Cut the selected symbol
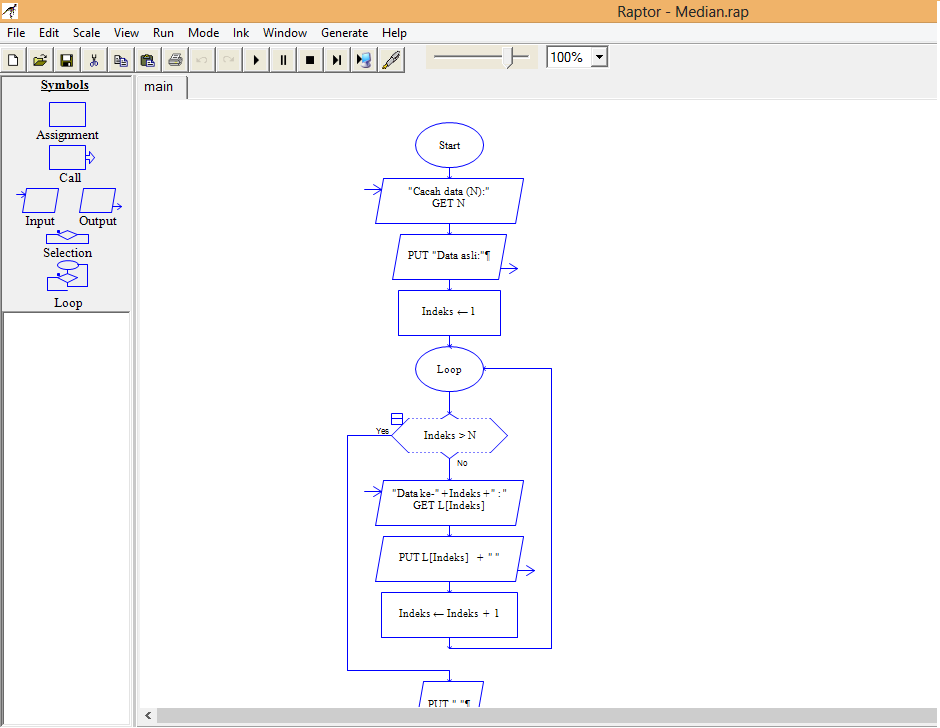This screenshot has width=940, height=728. [93, 59]
